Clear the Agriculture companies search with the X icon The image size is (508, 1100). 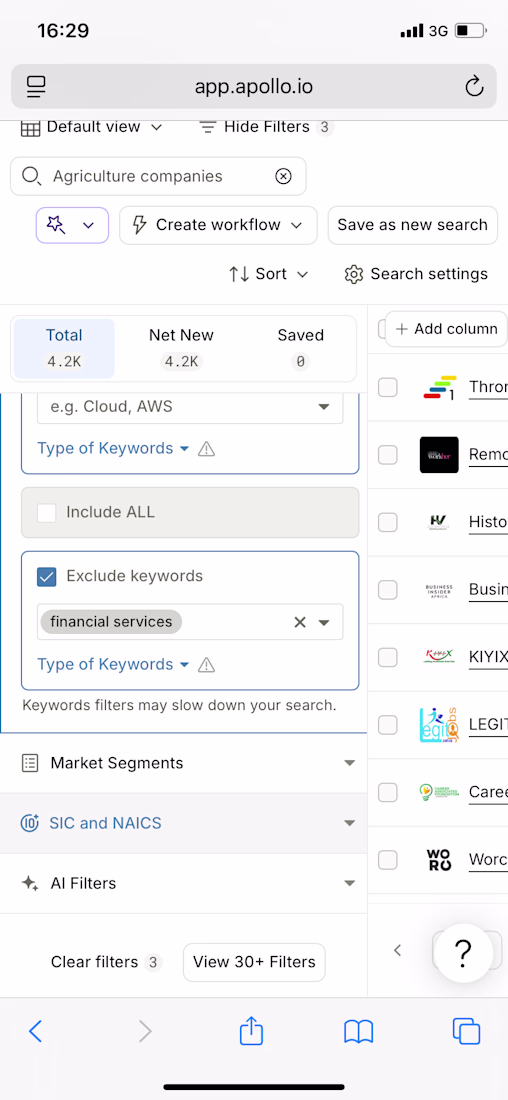pyautogui.click(x=283, y=176)
